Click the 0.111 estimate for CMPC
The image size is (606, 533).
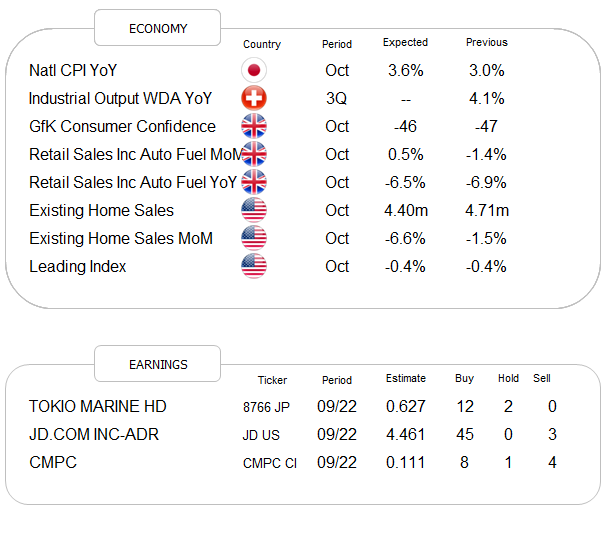(x=406, y=463)
